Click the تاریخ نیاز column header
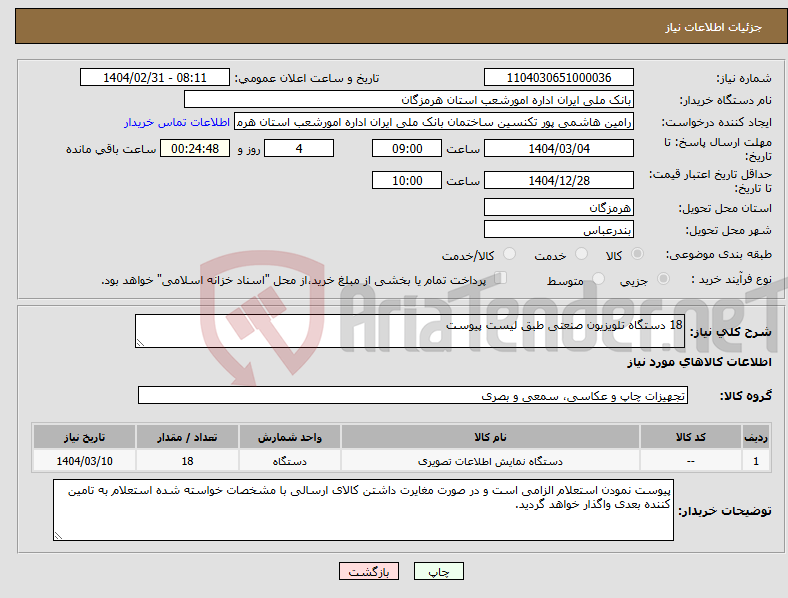The image size is (788, 598). click(84, 437)
